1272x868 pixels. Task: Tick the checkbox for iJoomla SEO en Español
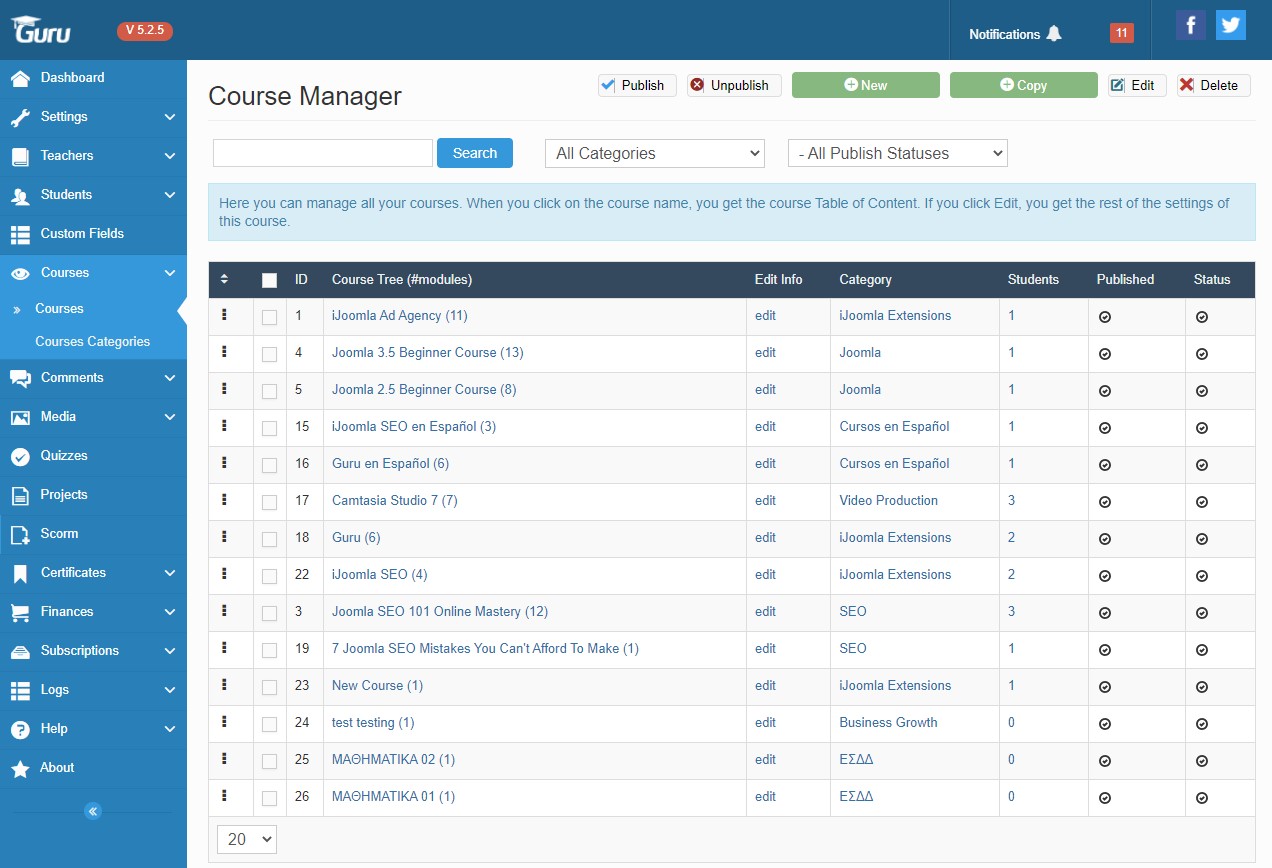click(269, 428)
